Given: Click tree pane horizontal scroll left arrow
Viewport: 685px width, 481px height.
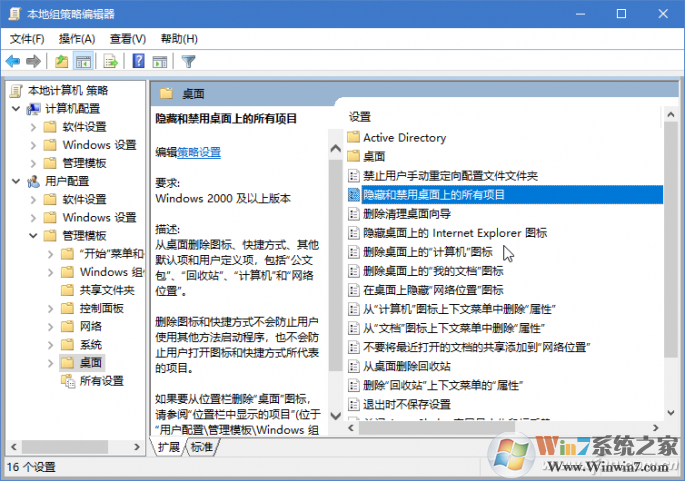Looking at the screenshot, I should pyautogui.click(x=14, y=447).
